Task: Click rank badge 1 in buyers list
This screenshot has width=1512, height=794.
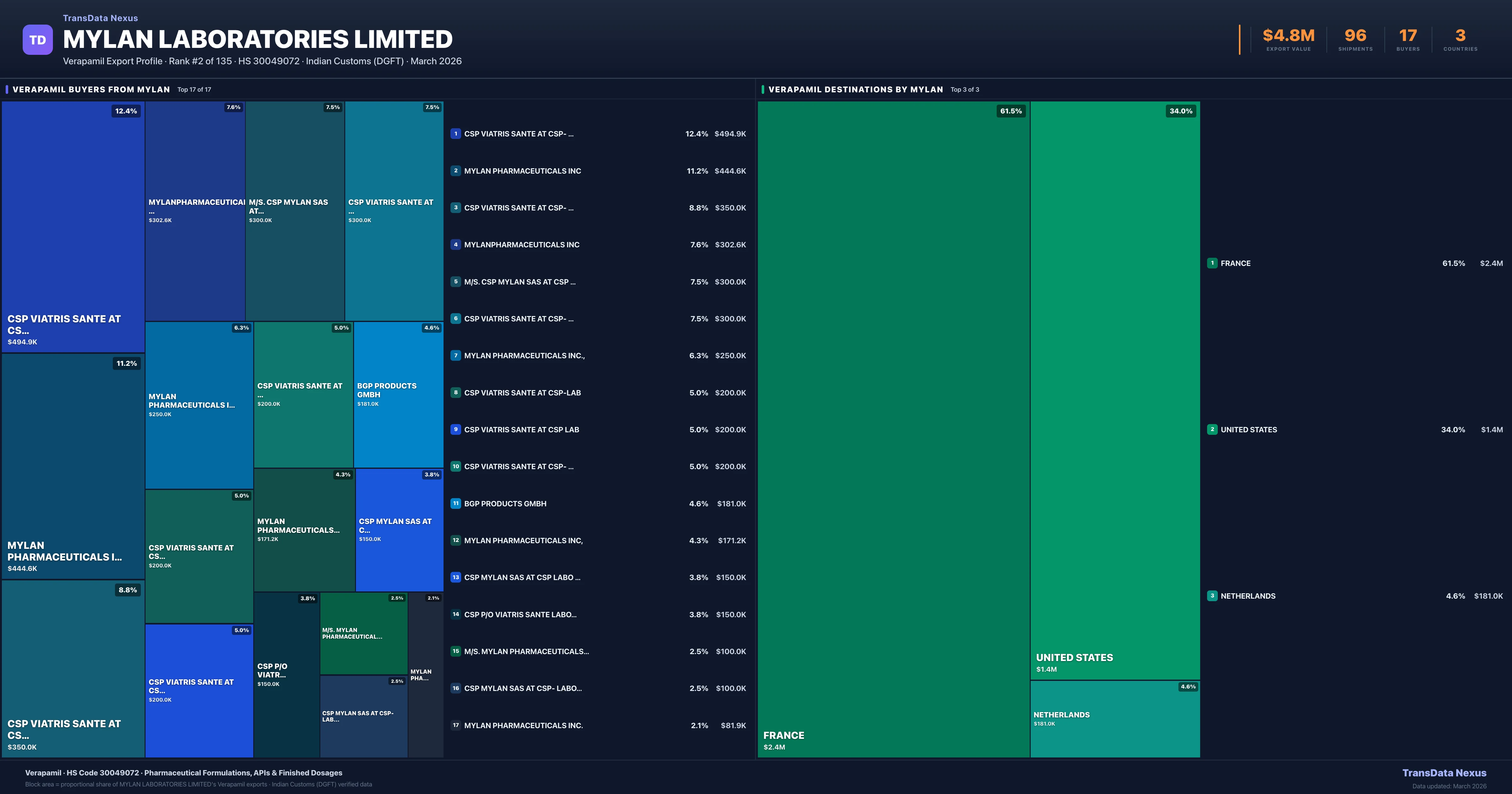Action: click(455, 134)
